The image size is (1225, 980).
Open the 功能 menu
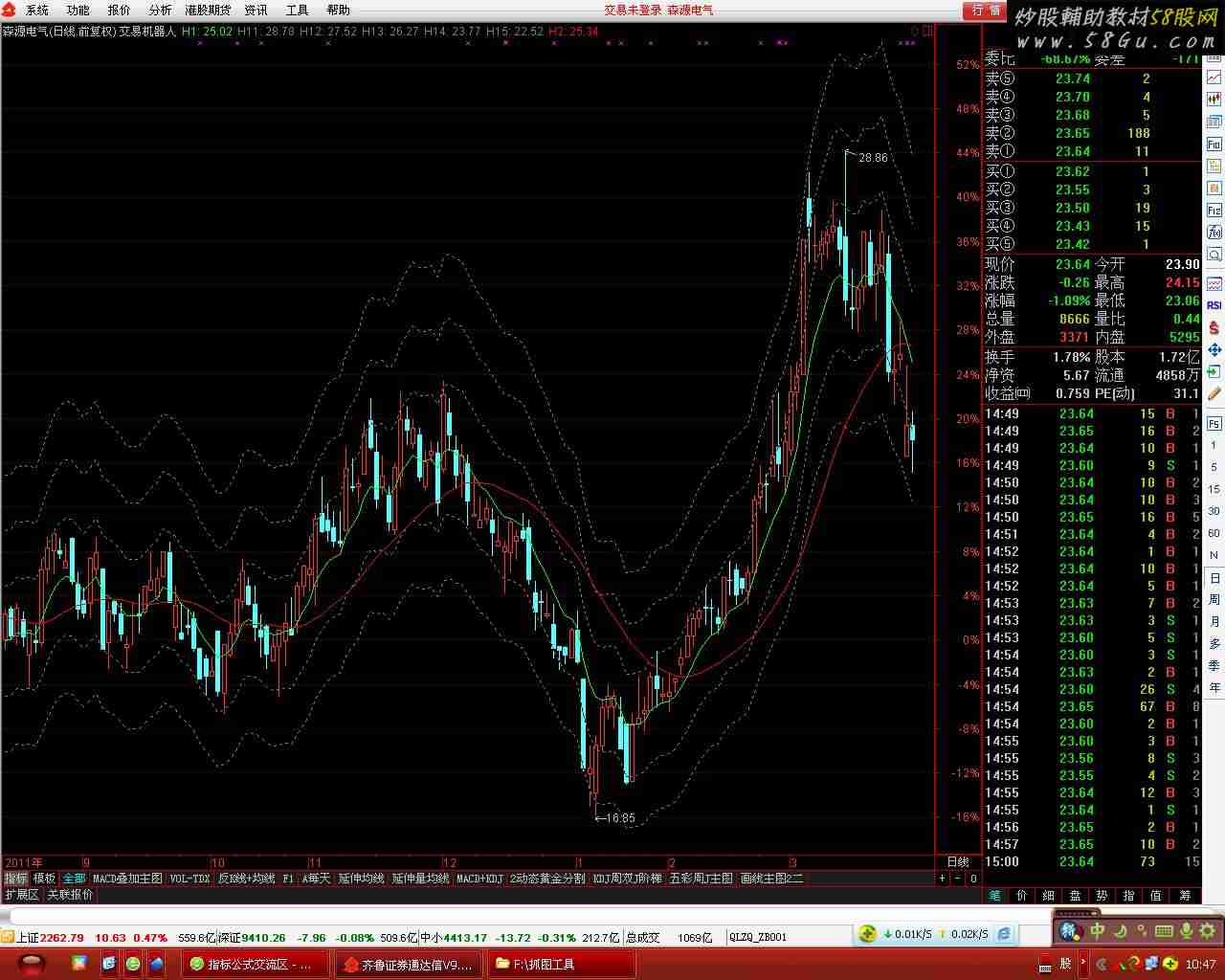coord(78,10)
